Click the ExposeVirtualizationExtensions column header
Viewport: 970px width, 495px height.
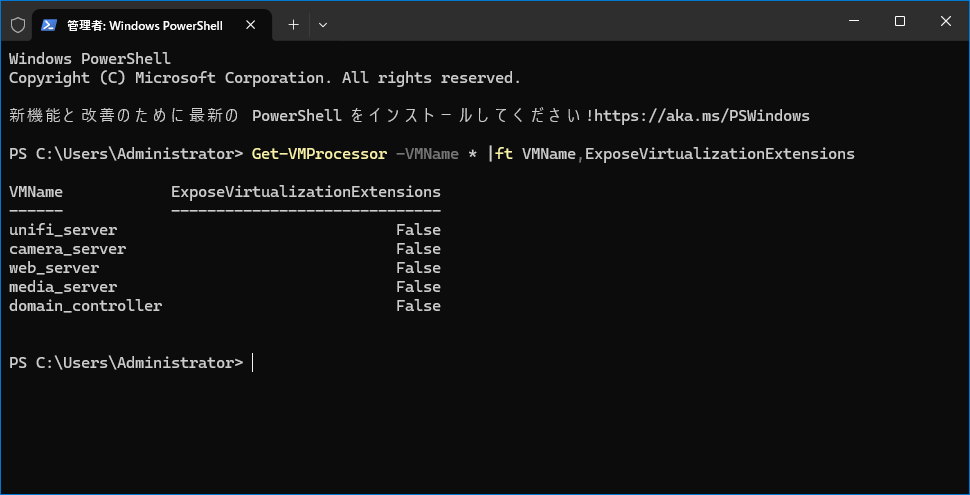pos(305,191)
